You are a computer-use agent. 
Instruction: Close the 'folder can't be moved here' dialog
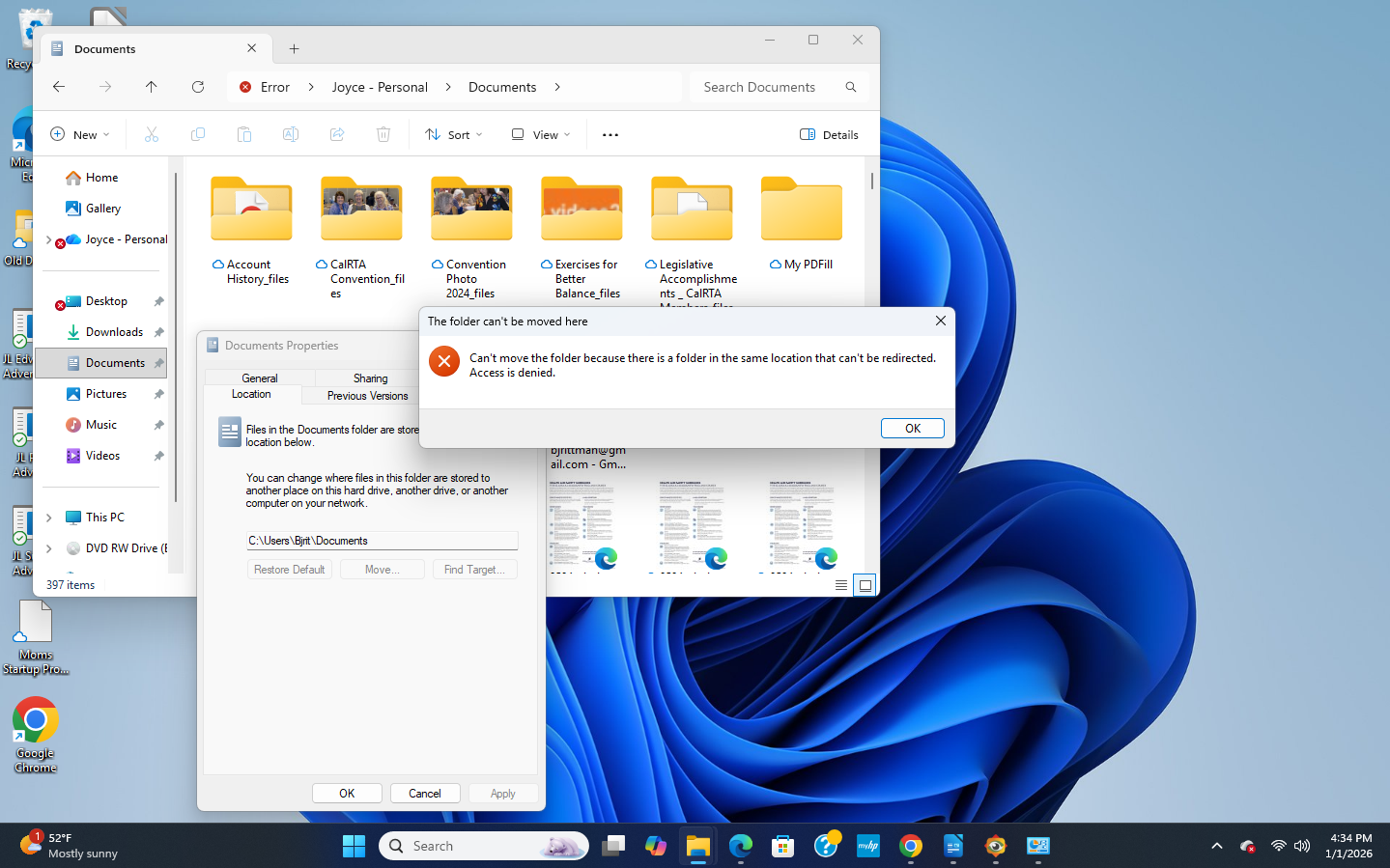click(940, 321)
